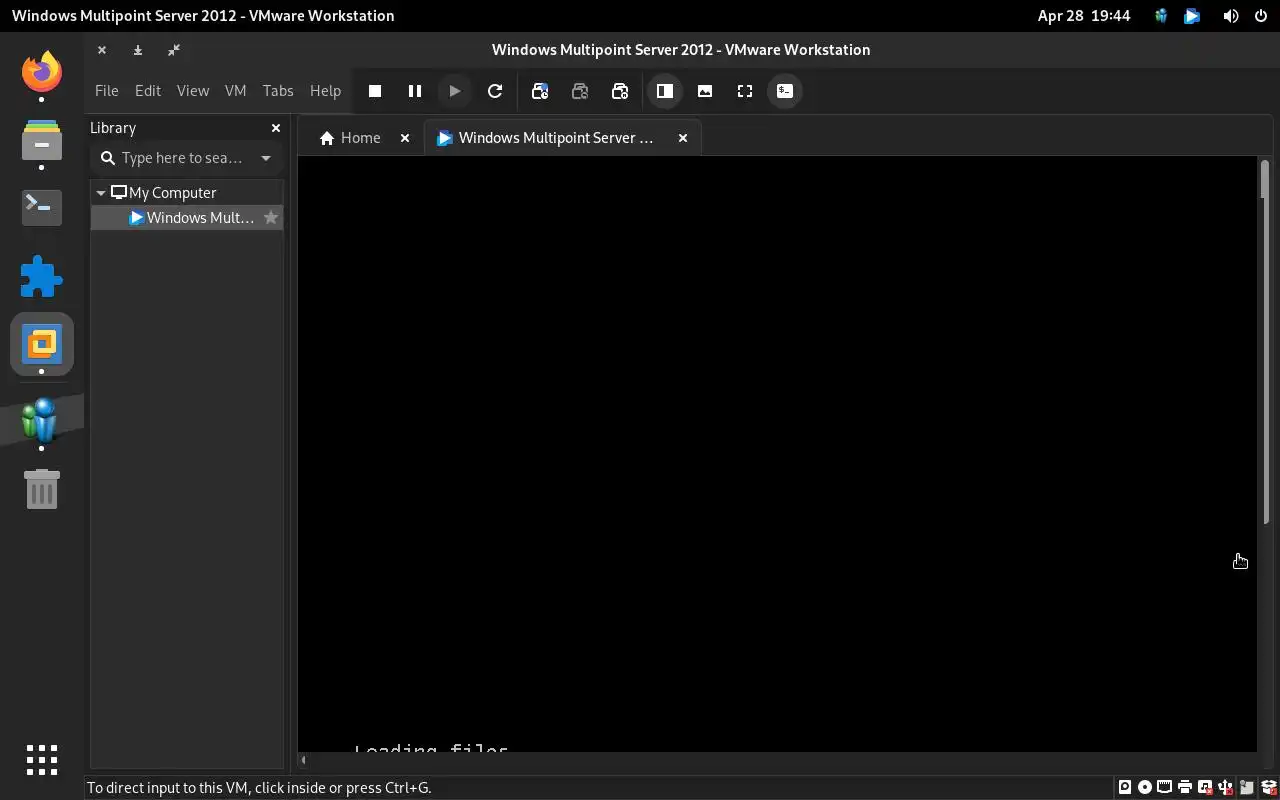The height and width of the screenshot is (800, 1280).
Task: Click the network adapter status icon
Action: pos(1165,787)
